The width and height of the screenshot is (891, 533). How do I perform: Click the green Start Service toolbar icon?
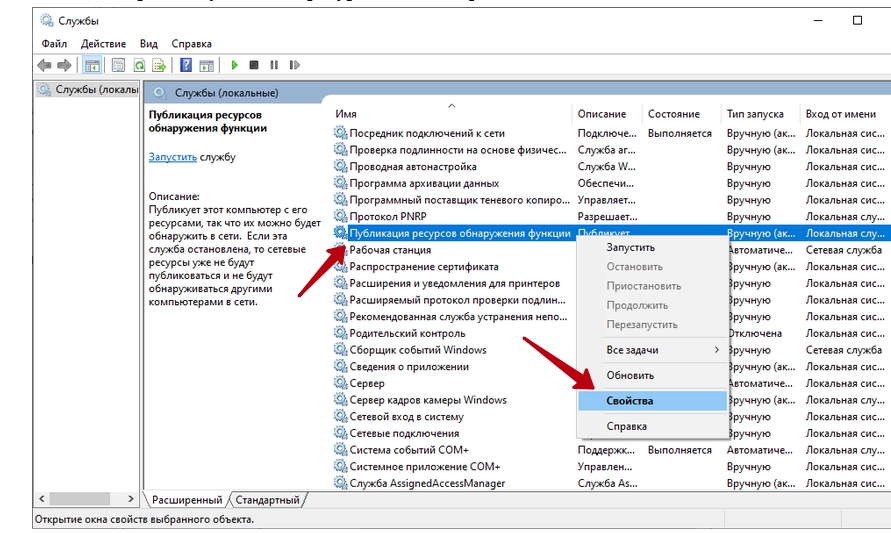[x=235, y=65]
